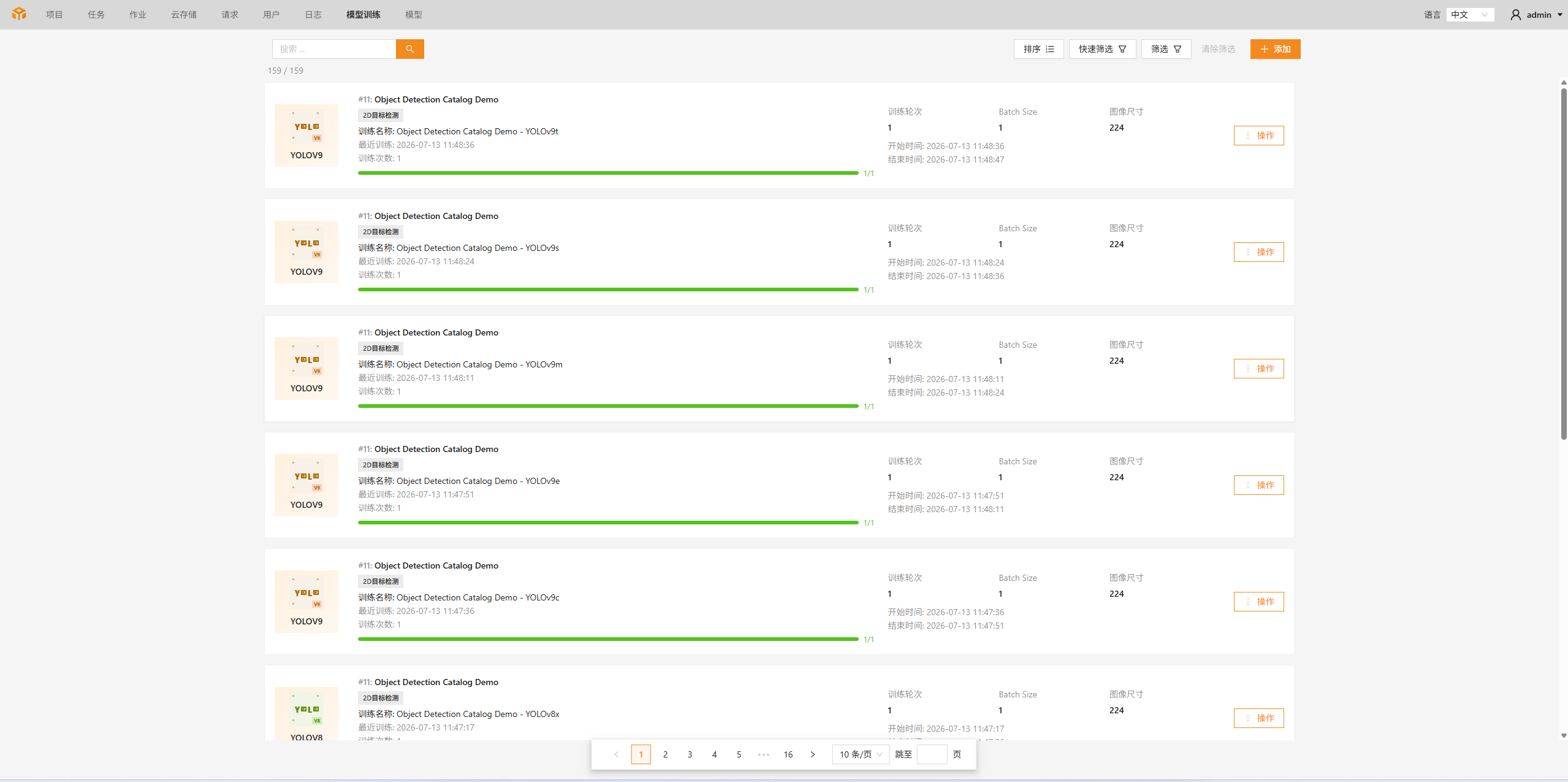
Task: Open 快速筛选 quick filter dropdown
Action: (x=1103, y=49)
